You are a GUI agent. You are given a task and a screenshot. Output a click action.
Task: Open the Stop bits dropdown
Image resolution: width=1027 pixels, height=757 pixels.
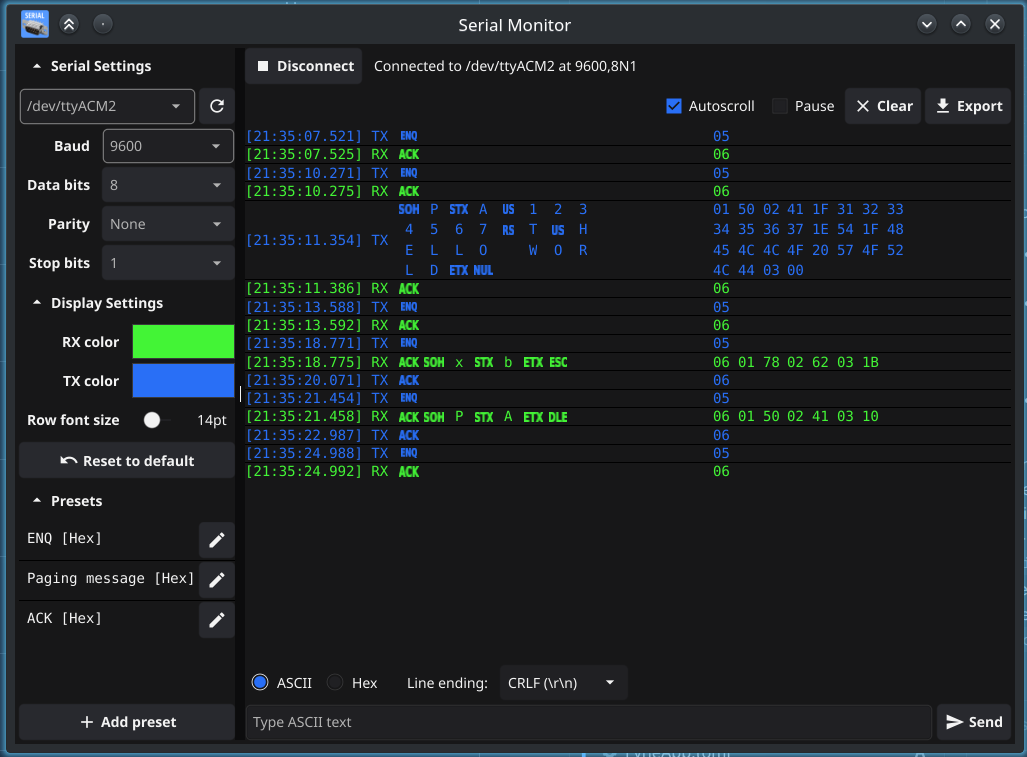168,263
